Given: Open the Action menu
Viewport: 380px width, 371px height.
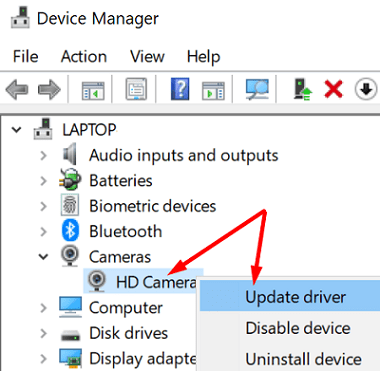Looking at the screenshot, I should (84, 56).
